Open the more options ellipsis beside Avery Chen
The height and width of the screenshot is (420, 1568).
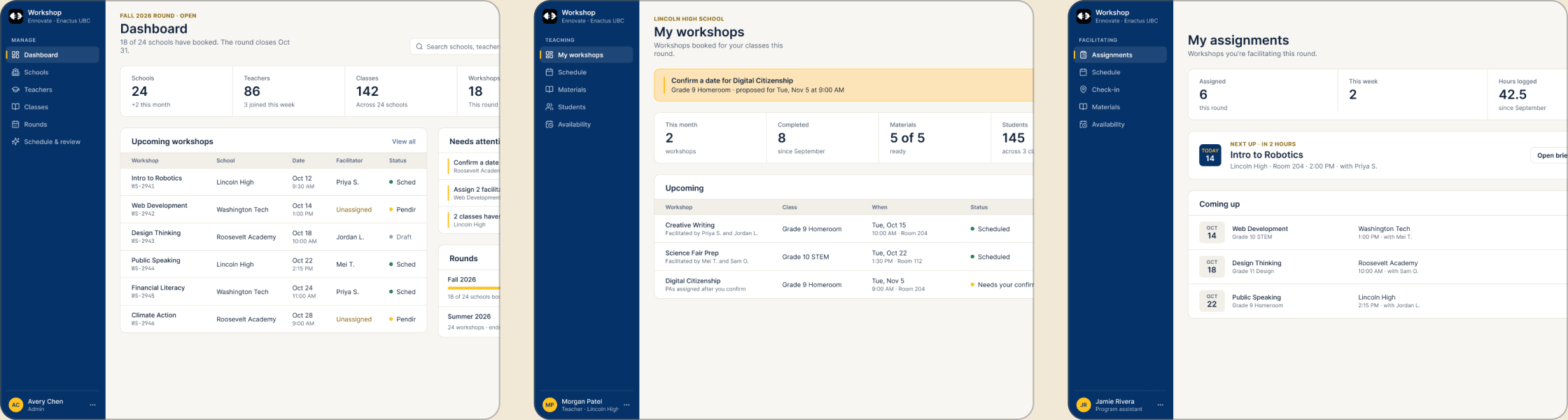click(92, 405)
